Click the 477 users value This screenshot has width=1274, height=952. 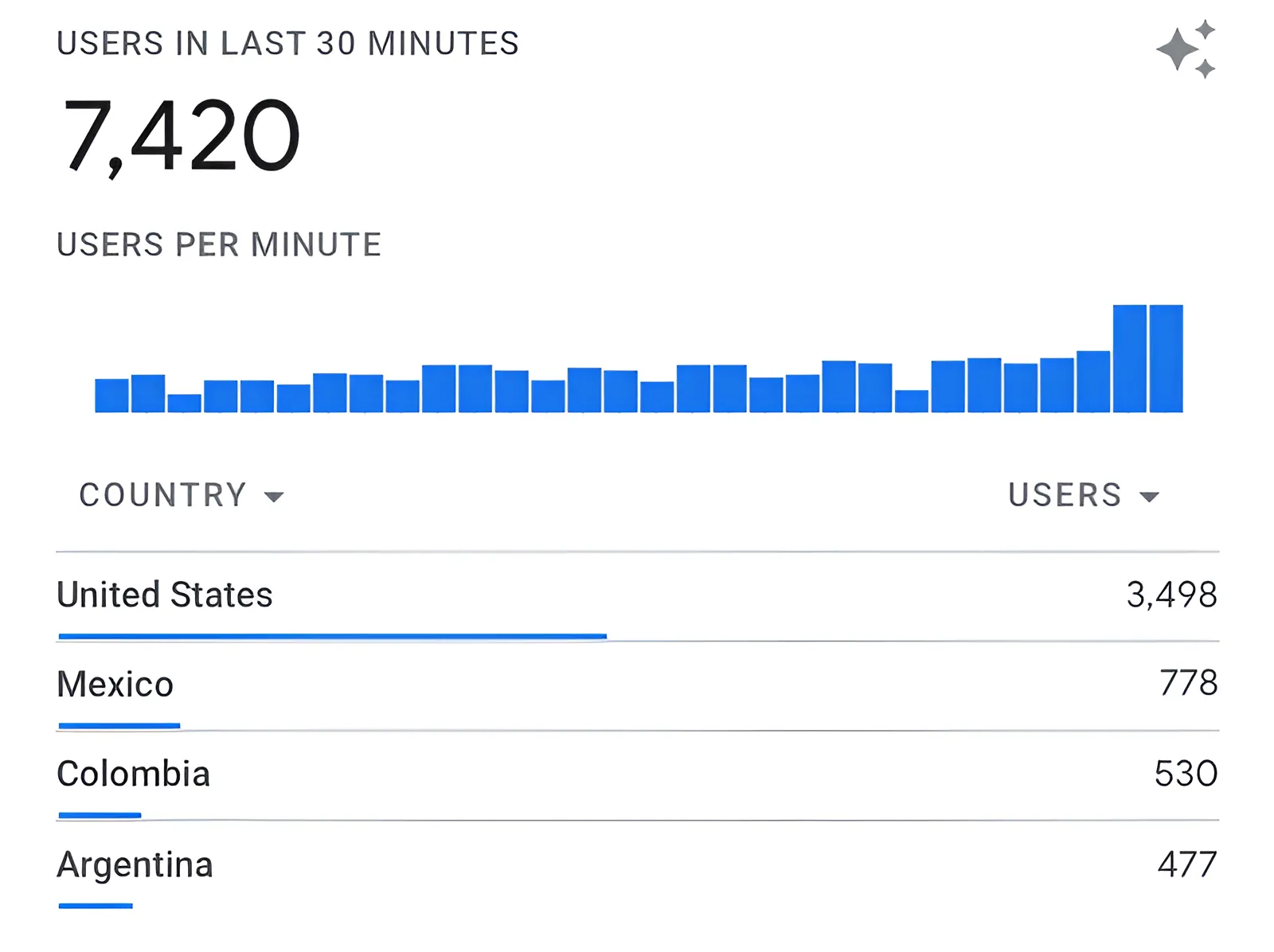pos(1187,864)
